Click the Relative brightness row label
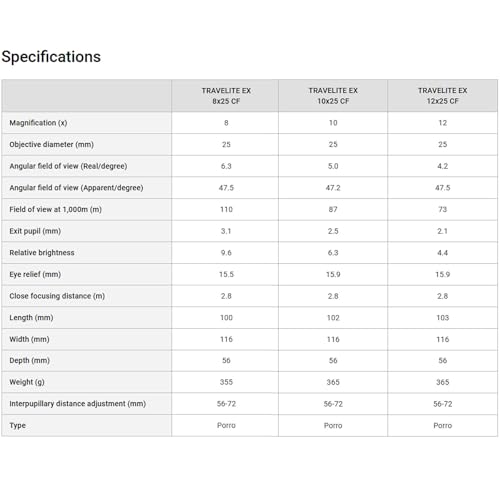 click(42, 253)
